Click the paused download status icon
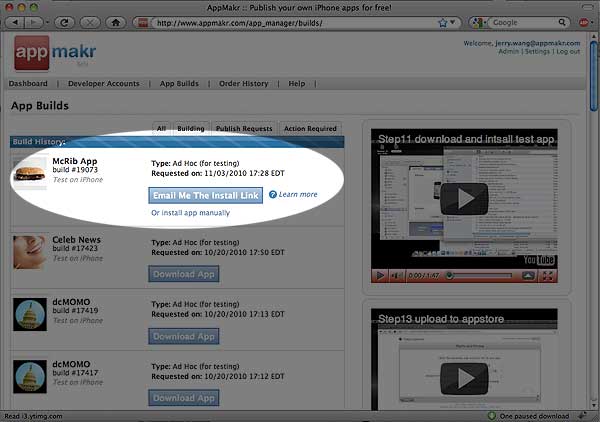Screen dimensions: 600x422 tap(491, 416)
